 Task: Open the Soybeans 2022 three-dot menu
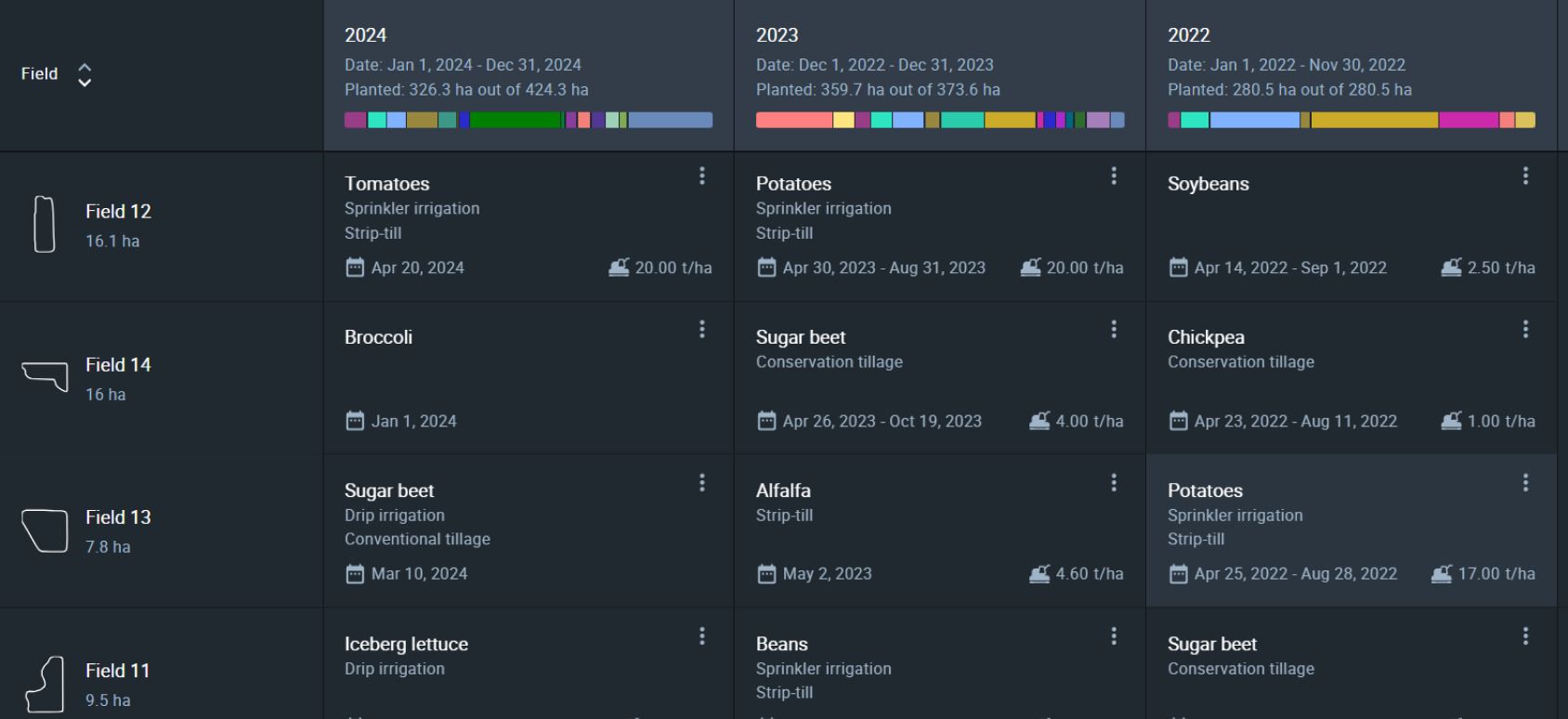click(x=1525, y=176)
